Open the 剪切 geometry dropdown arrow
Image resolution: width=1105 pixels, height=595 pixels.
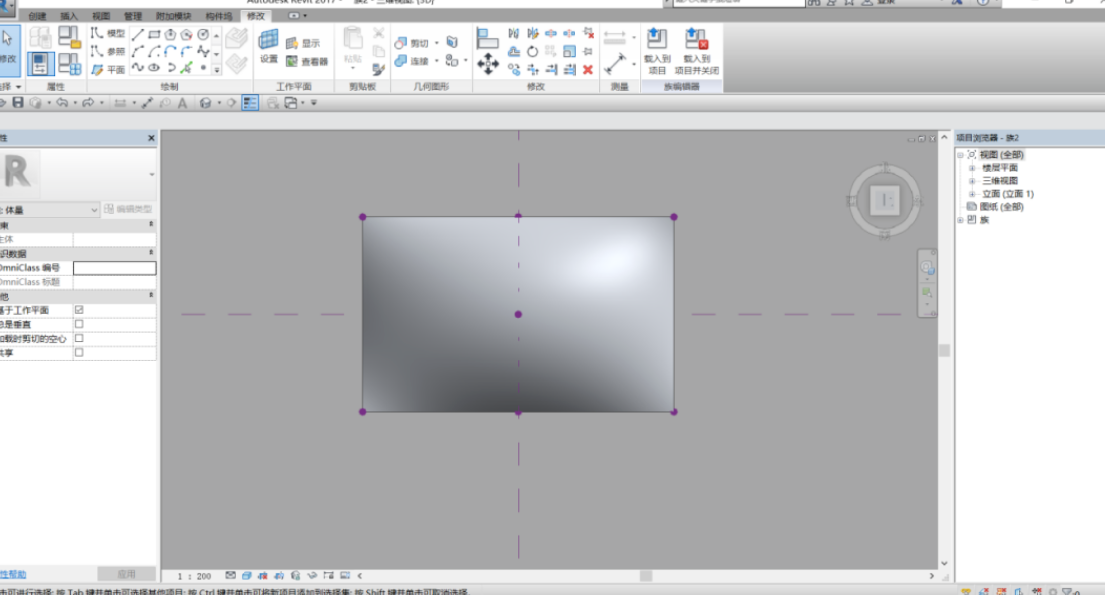[437, 43]
